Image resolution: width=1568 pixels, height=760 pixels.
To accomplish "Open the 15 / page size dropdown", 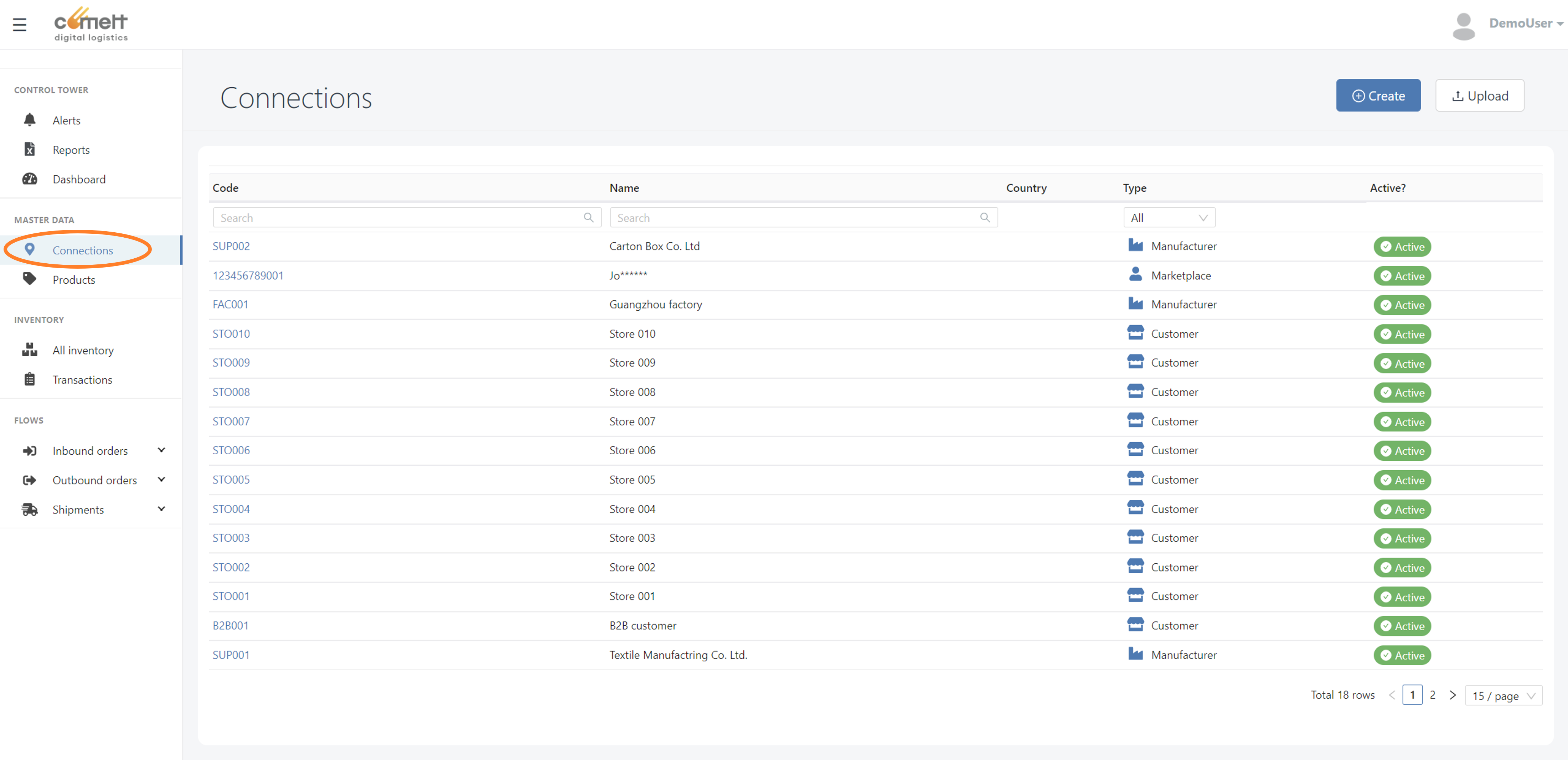I will point(1503,696).
